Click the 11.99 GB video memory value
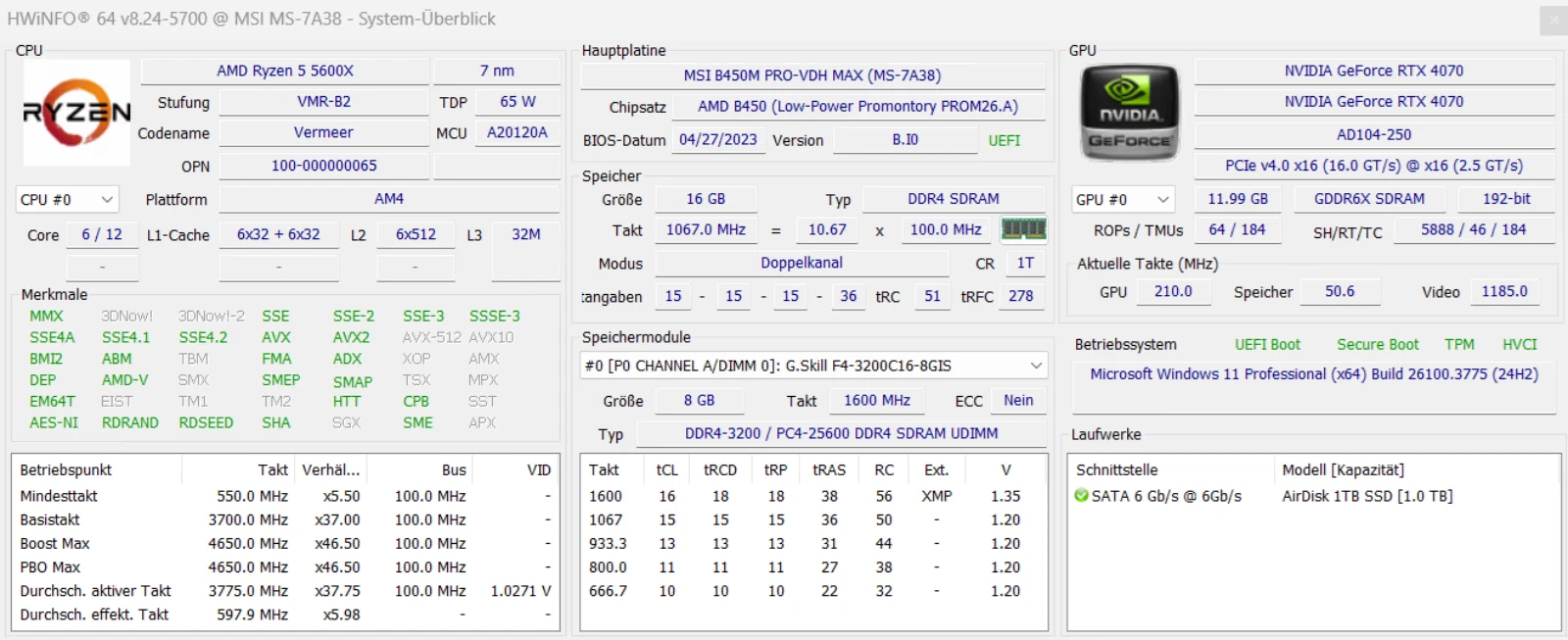 coord(1238,199)
